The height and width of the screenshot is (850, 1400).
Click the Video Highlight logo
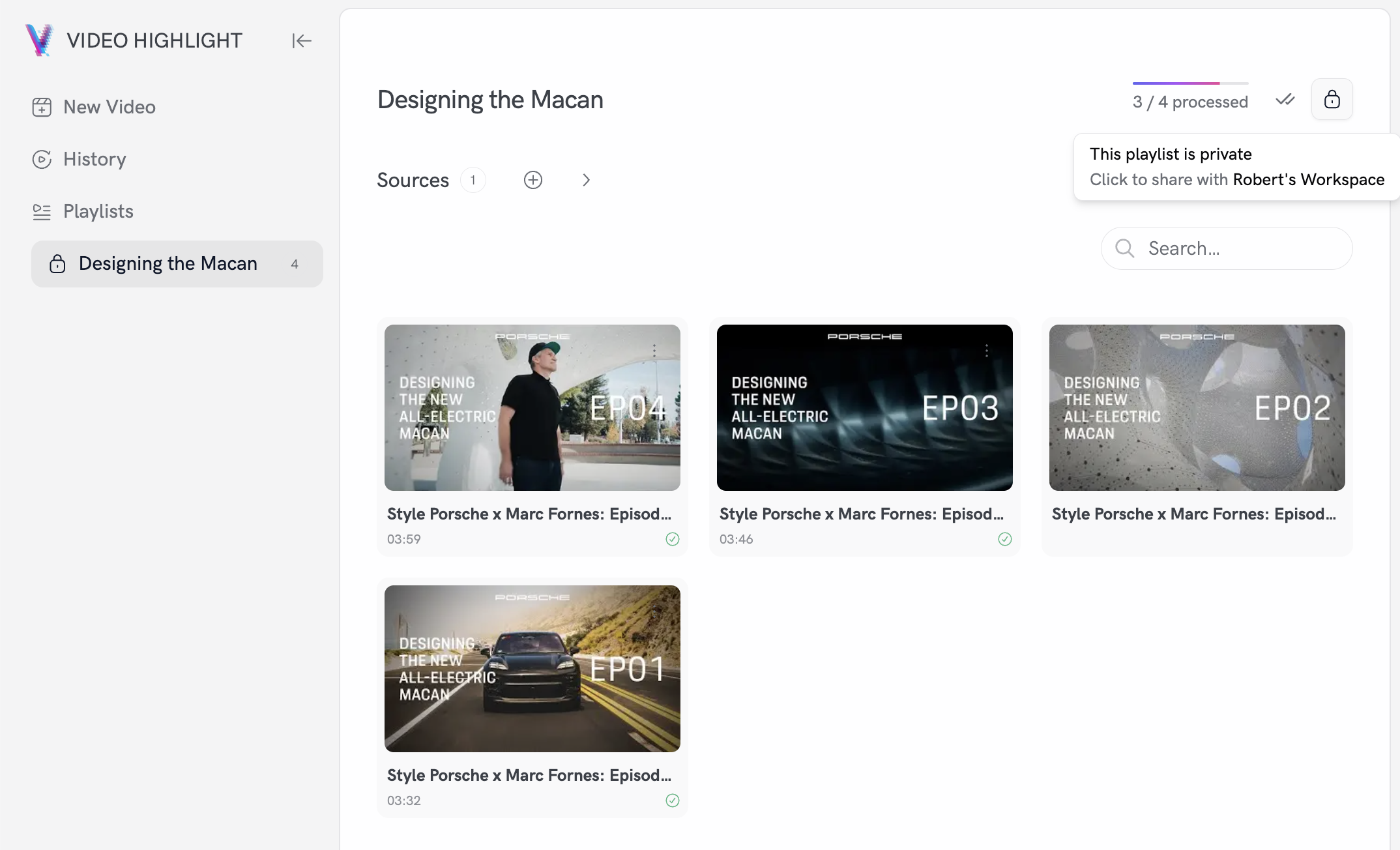click(x=40, y=40)
